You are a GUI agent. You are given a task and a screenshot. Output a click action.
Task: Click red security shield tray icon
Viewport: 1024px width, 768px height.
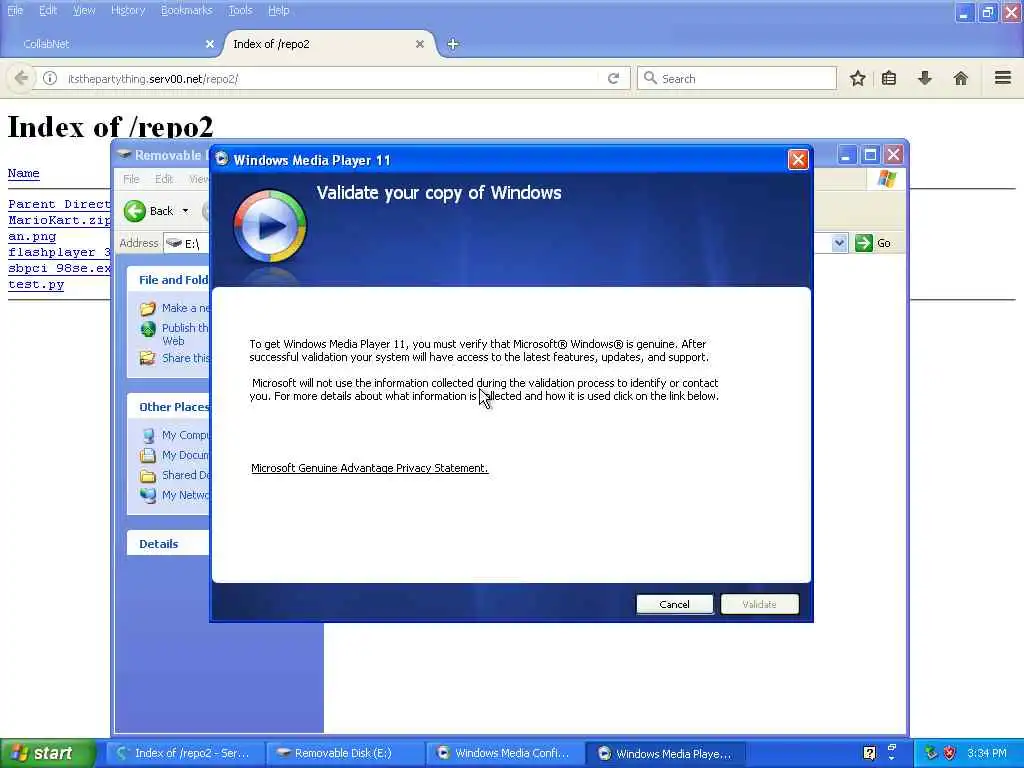(950, 753)
